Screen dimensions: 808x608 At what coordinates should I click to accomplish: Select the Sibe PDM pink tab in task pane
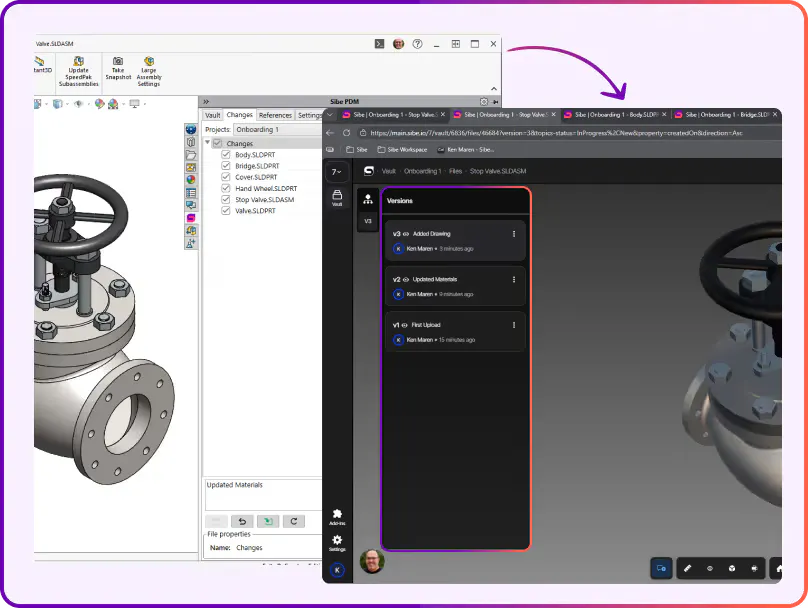pyautogui.click(x=191, y=218)
